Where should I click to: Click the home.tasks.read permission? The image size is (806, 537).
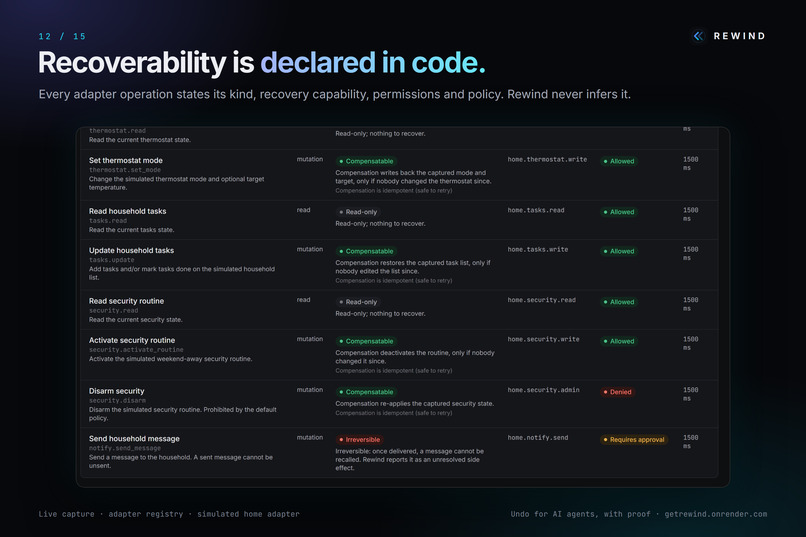536,210
